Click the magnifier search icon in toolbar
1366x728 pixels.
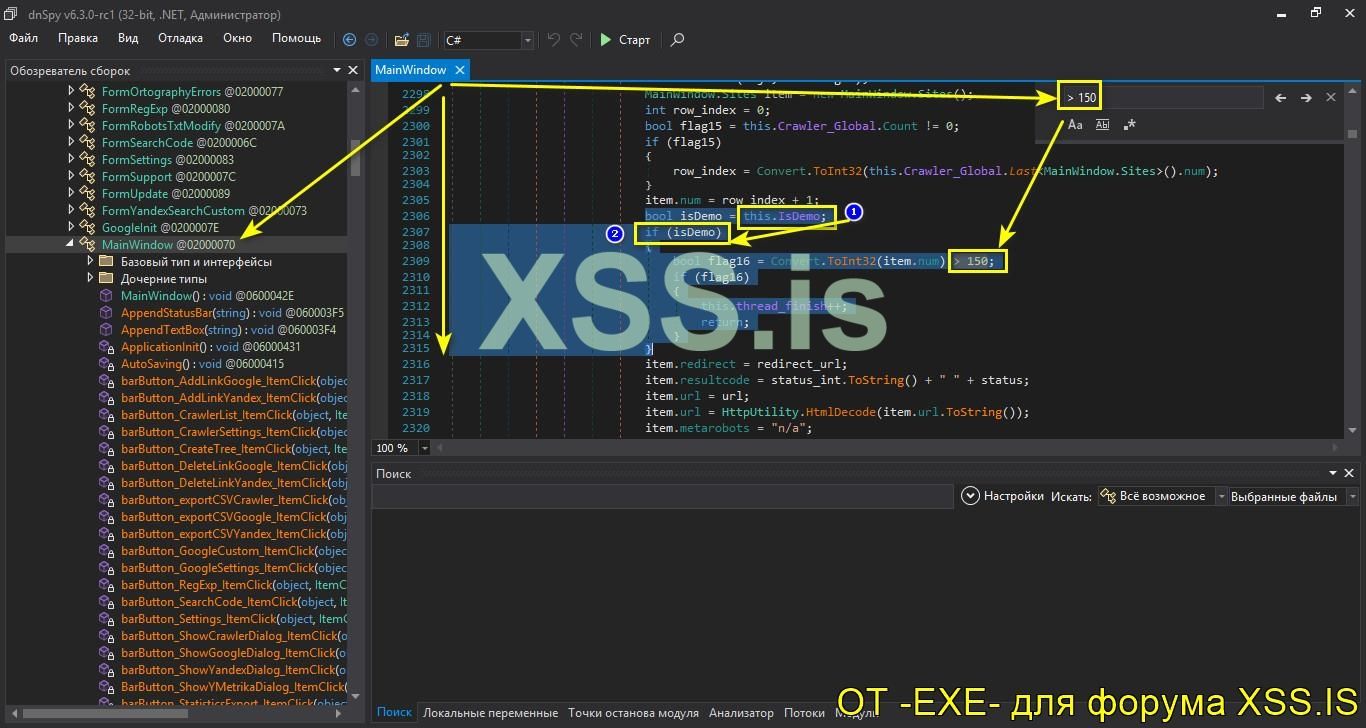(677, 40)
